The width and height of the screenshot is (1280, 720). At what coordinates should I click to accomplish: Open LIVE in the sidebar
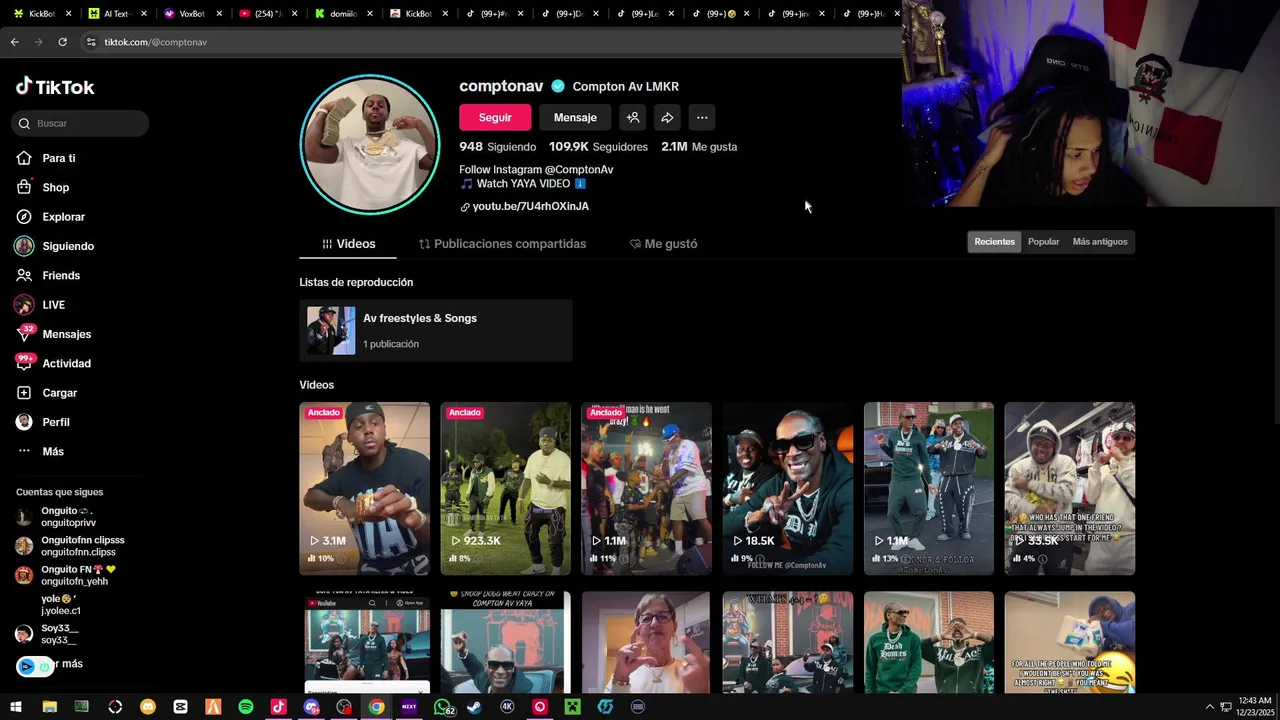tap(41, 305)
